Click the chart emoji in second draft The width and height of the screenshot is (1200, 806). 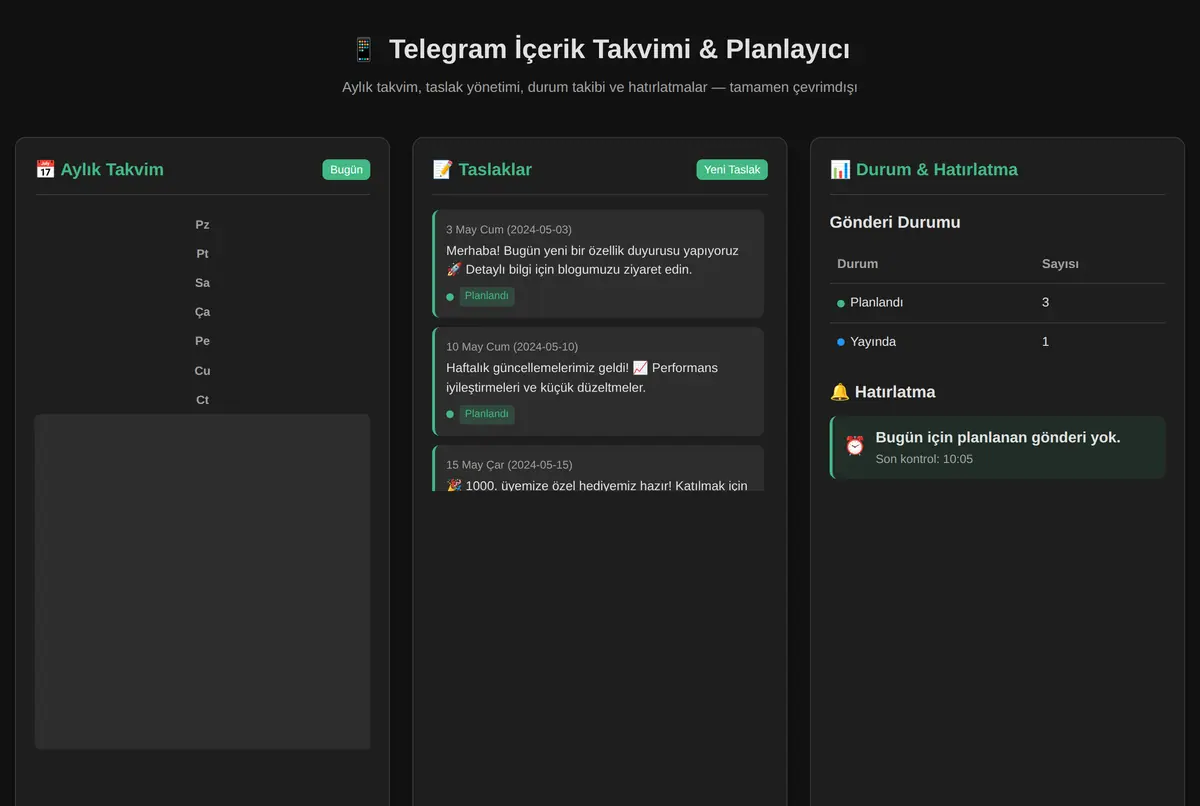coord(641,368)
